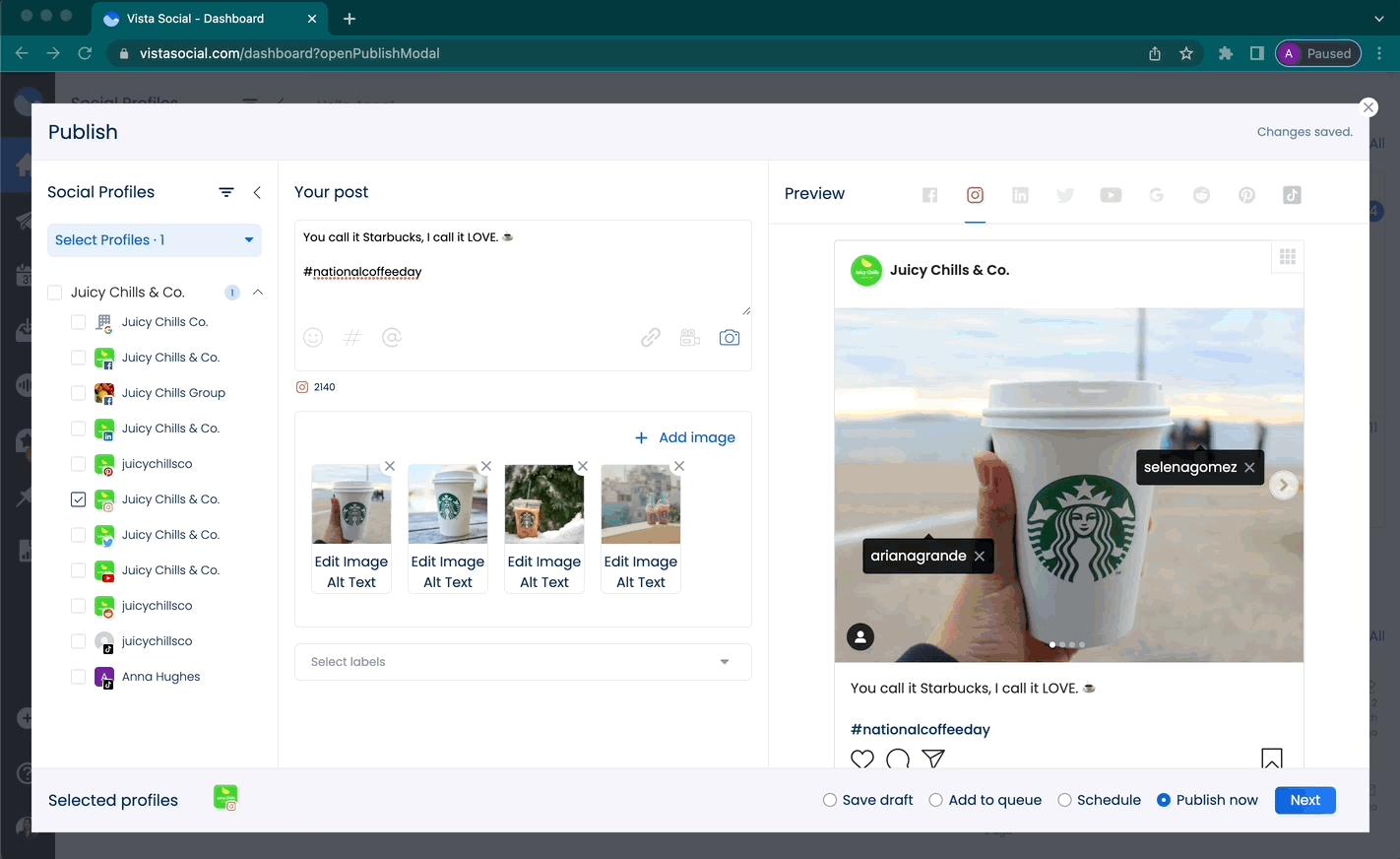Reload the browser page

click(x=85, y=53)
